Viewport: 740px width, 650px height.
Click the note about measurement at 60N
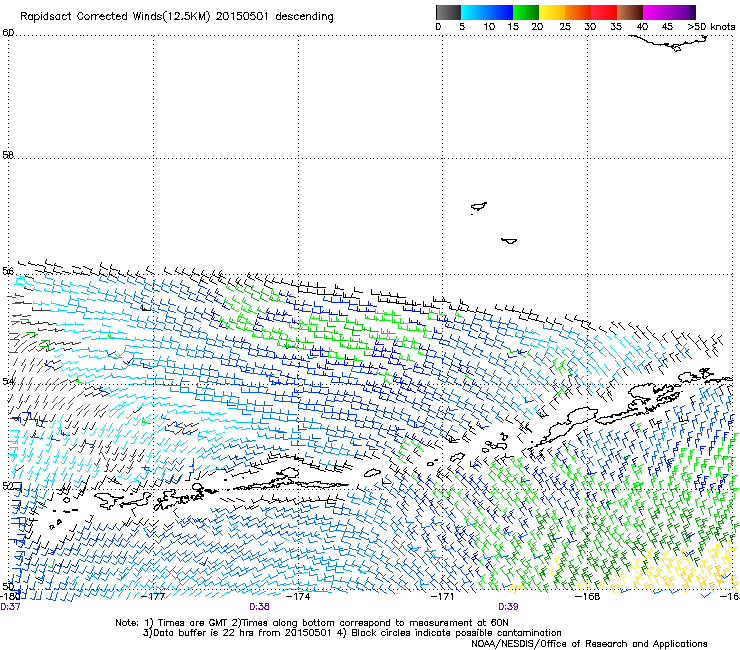coord(370,623)
